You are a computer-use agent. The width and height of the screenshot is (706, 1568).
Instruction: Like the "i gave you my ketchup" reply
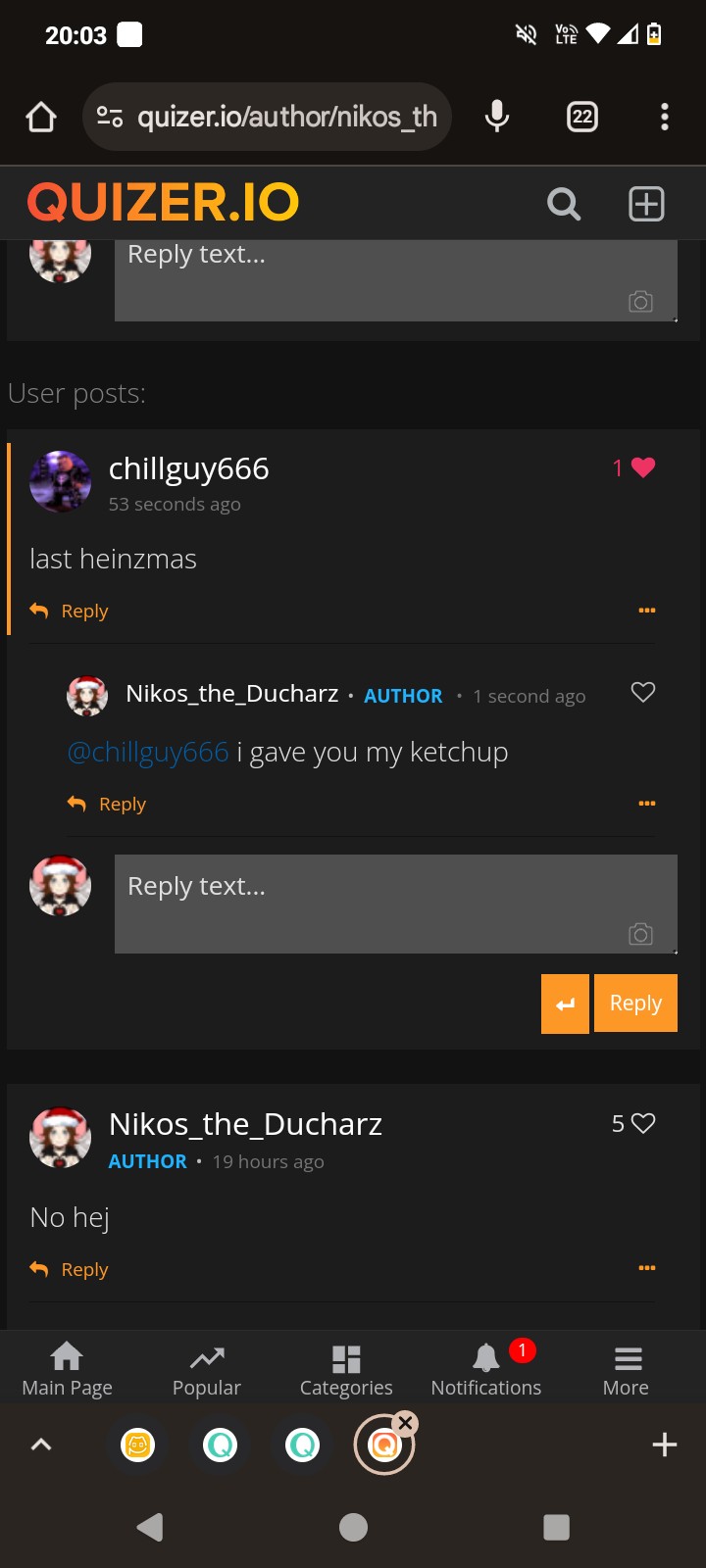(x=643, y=693)
